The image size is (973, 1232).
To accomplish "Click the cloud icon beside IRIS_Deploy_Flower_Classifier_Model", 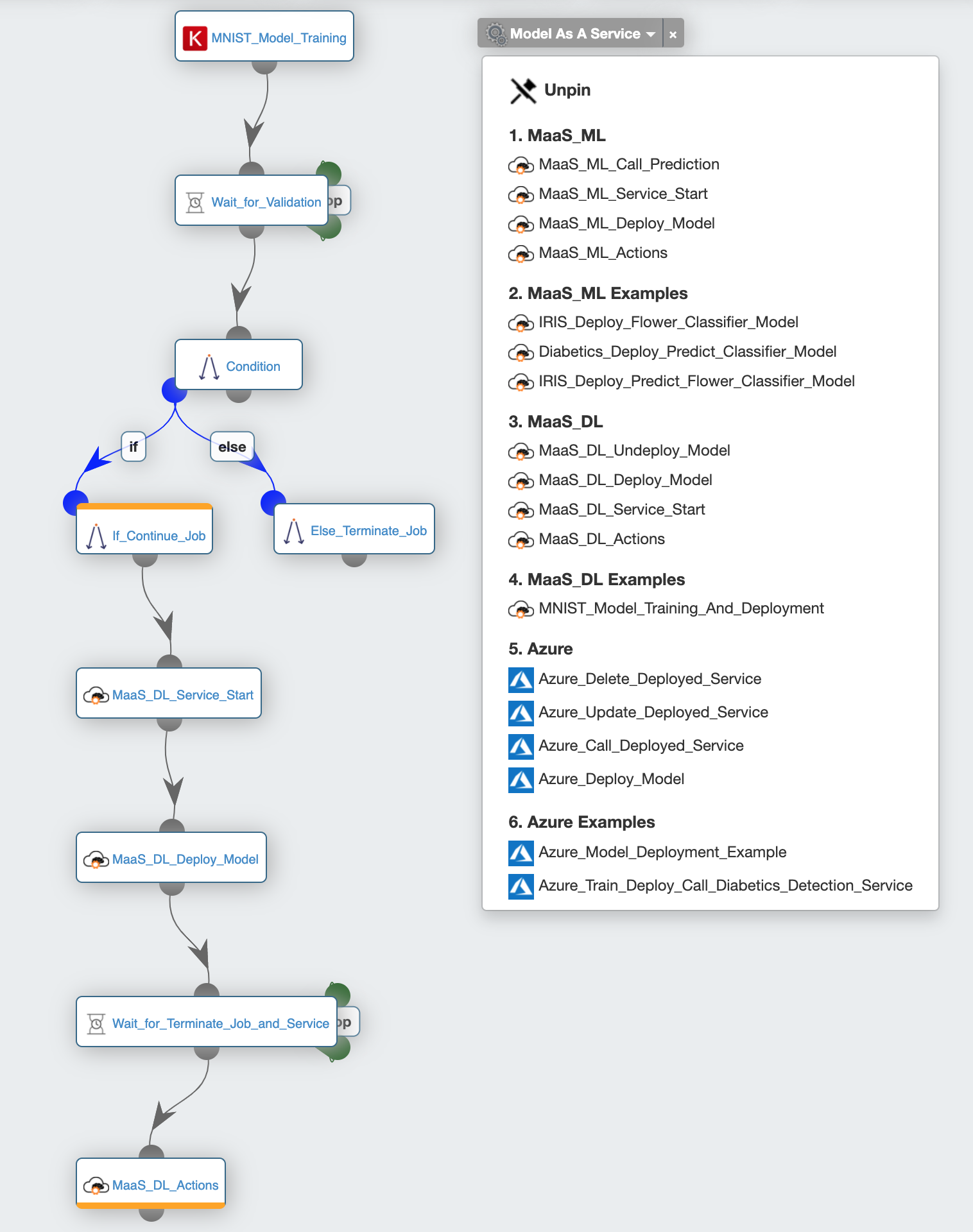I will [521, 323].
